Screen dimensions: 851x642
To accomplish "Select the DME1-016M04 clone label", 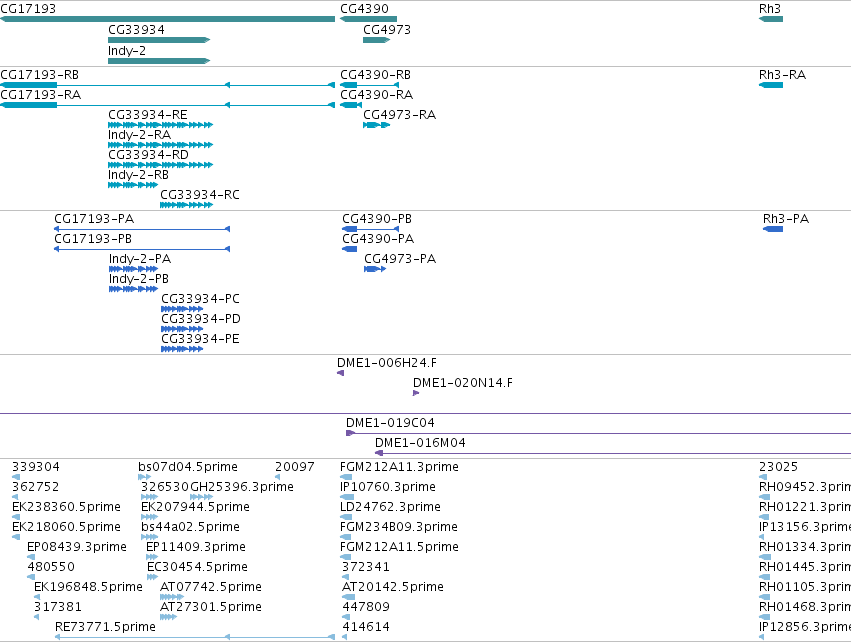I will tap(420, 443).
